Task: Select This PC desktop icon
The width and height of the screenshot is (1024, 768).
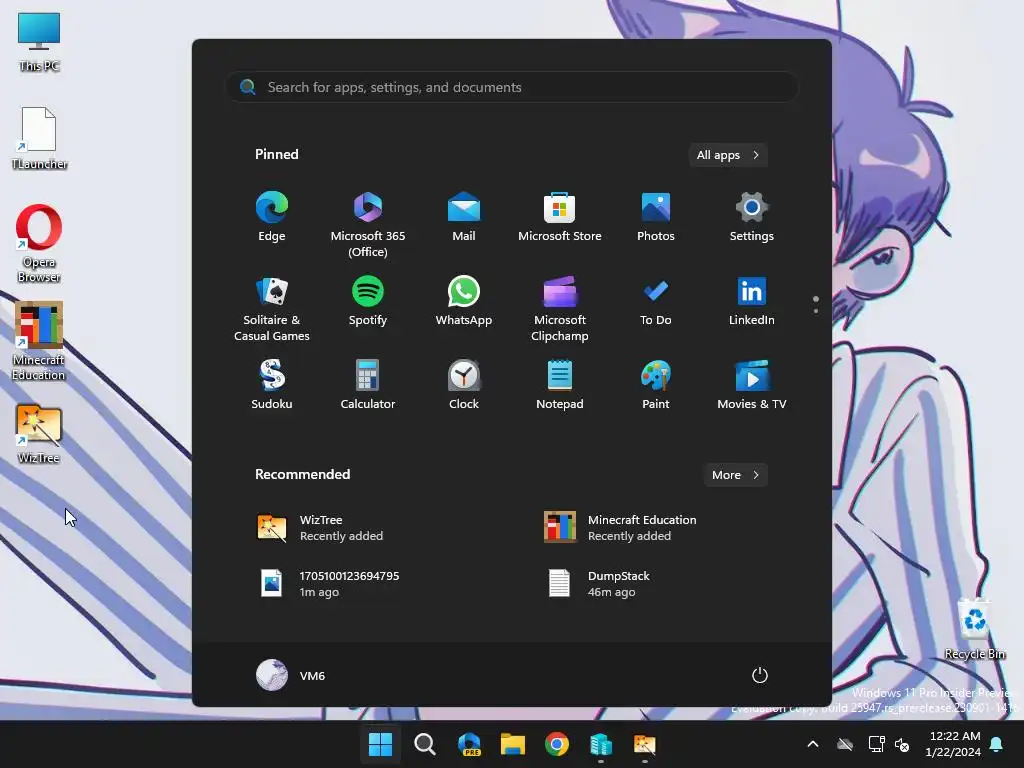Action: tap(39, 42)
